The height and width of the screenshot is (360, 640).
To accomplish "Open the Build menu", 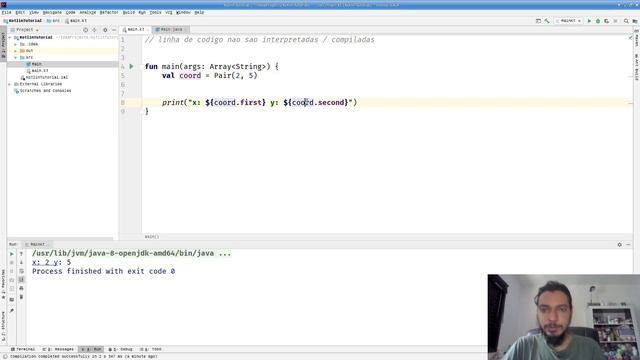I will tap(129, 13).
